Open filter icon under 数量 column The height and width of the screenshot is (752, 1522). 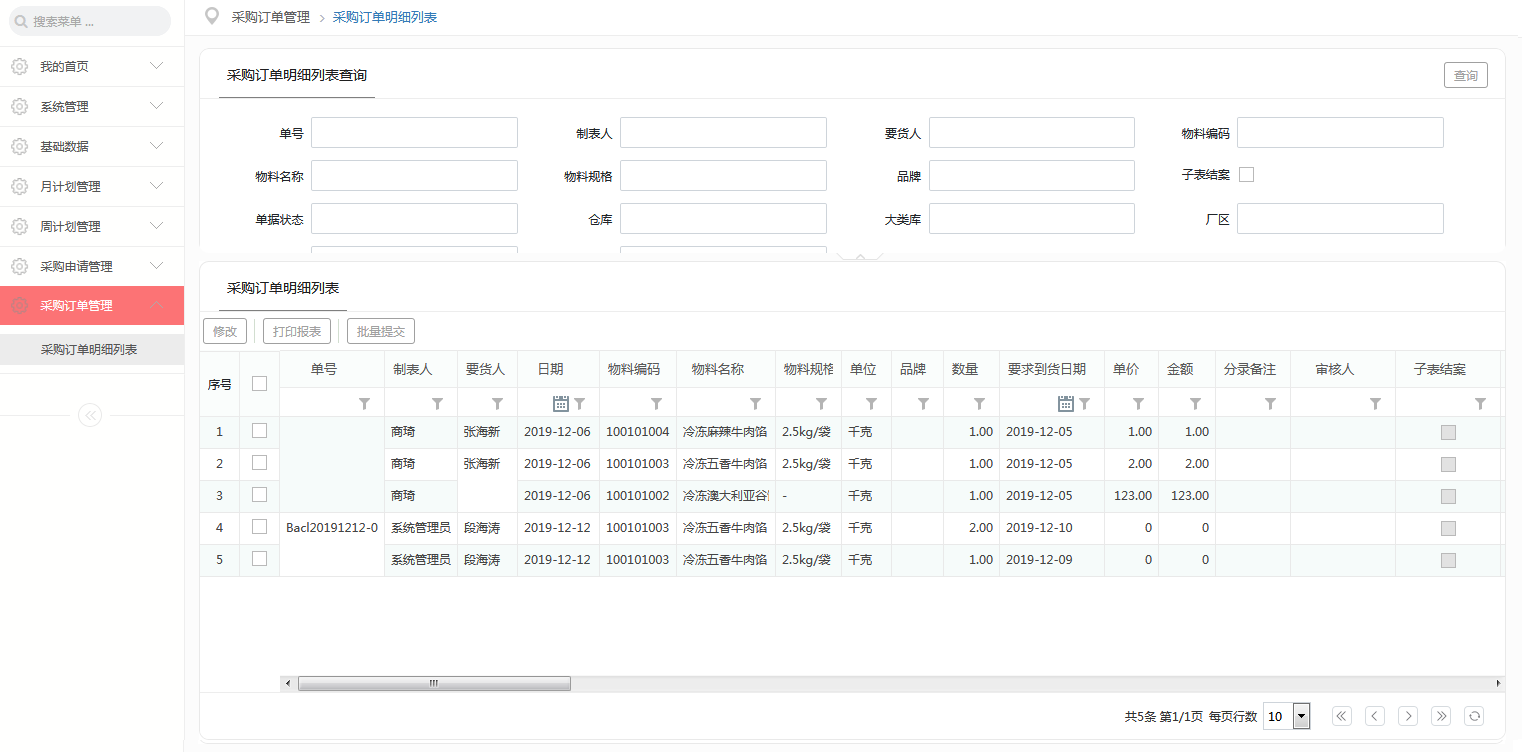979,403
